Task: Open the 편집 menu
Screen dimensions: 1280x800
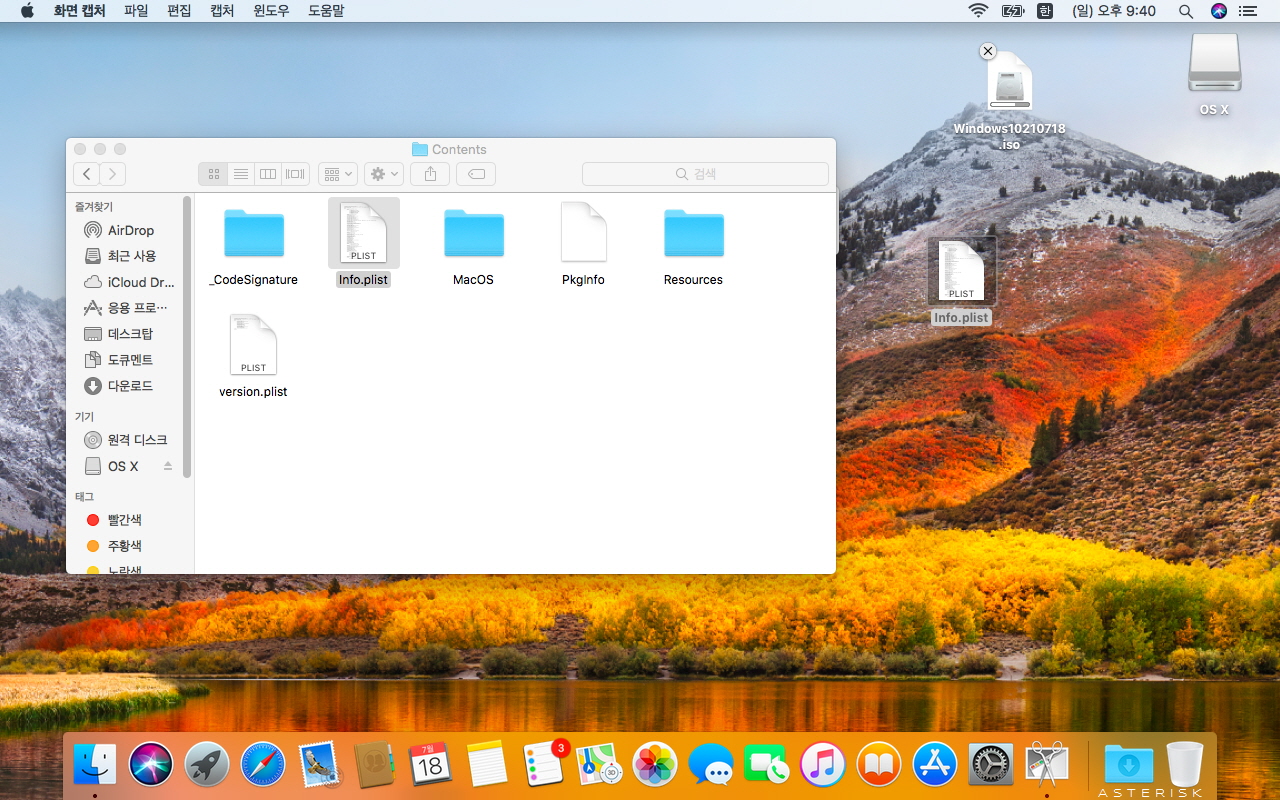Action: (x=179, y=11)
